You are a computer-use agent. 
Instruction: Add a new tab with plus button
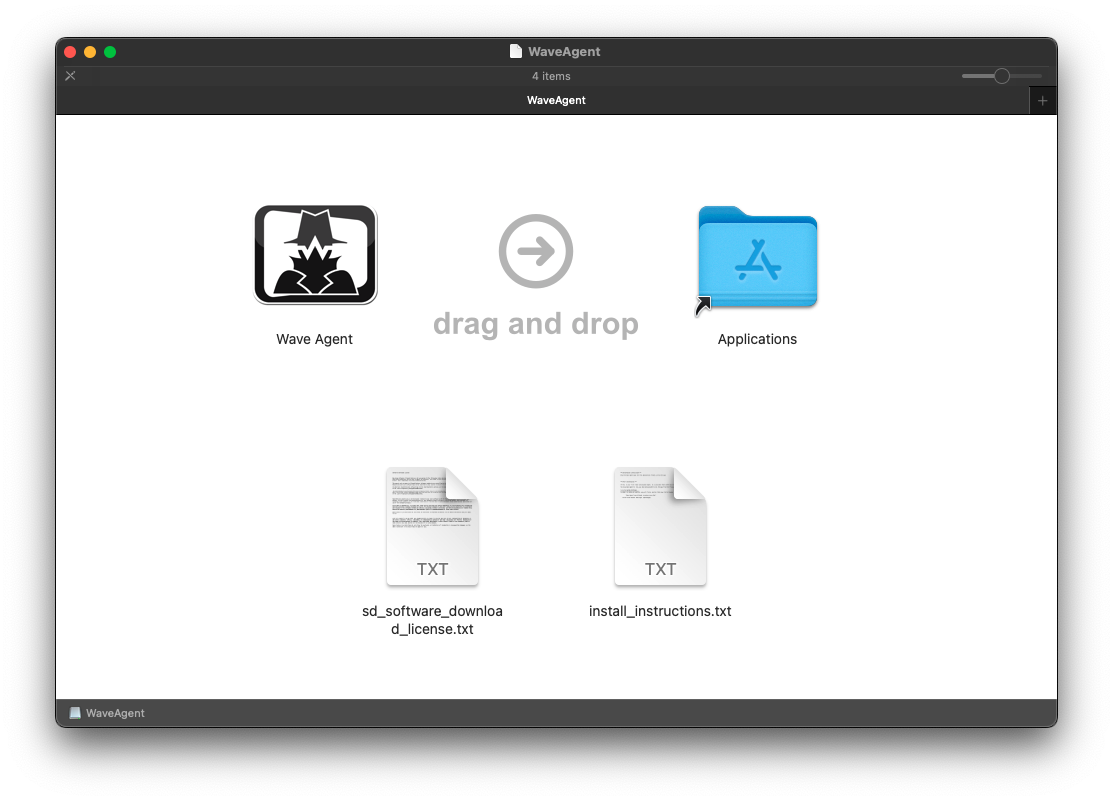[x=1042, y=101]
